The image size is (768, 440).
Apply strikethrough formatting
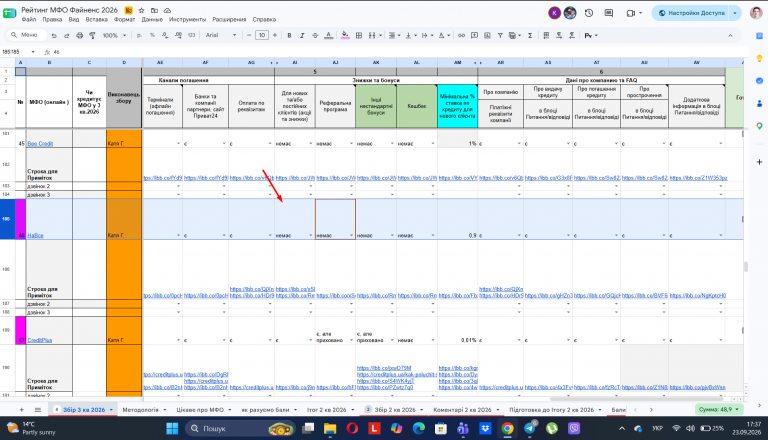[x=315, y=35]
